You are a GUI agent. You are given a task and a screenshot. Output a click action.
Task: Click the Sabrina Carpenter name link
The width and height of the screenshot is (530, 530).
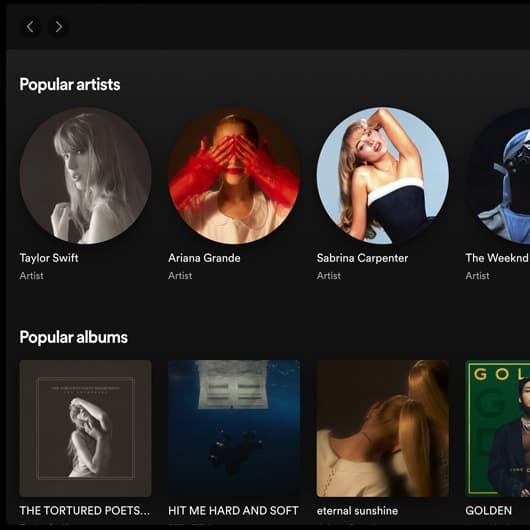[x=362, y=258]
